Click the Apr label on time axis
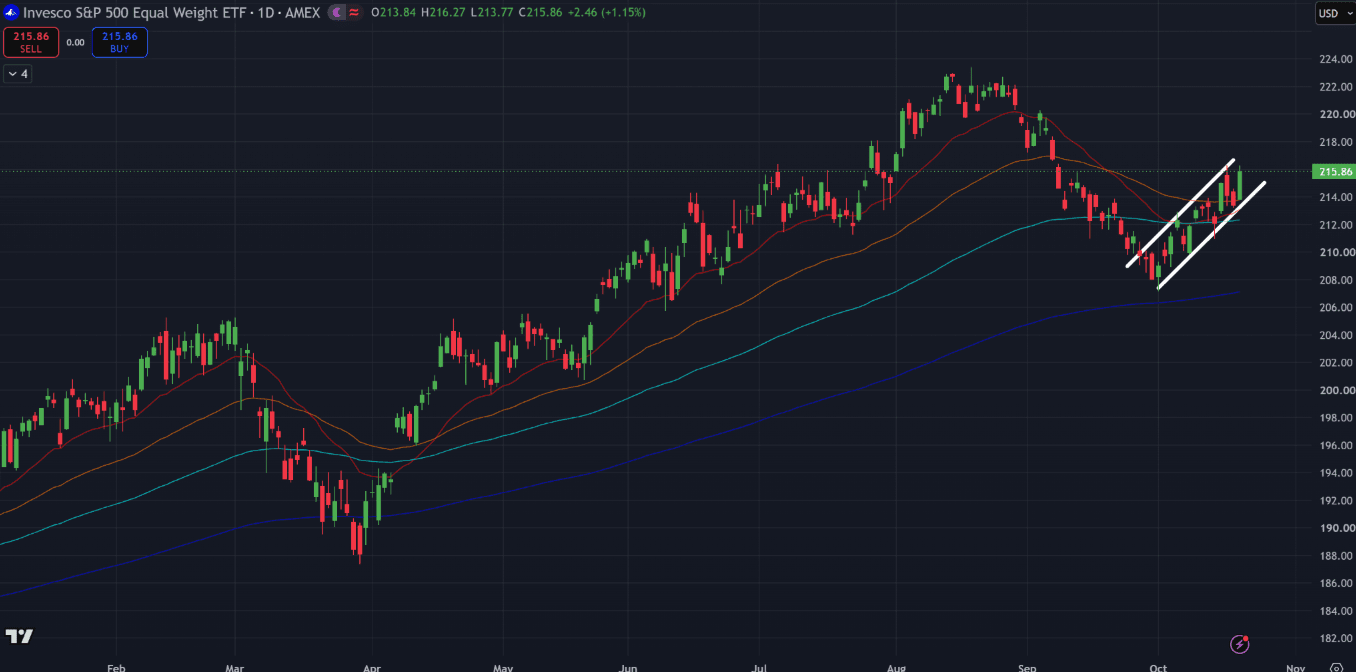 [372, 666]
